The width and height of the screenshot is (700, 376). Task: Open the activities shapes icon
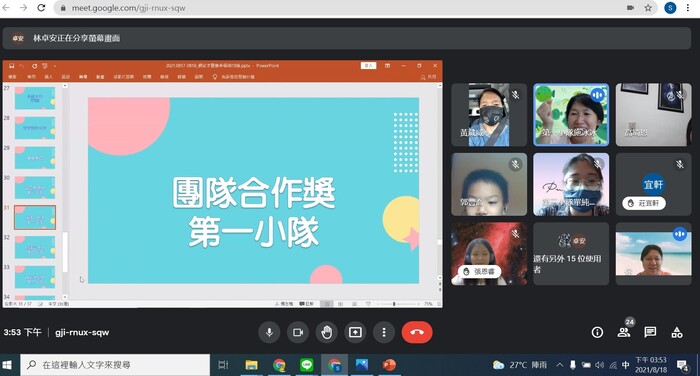[x=677, y=332]
